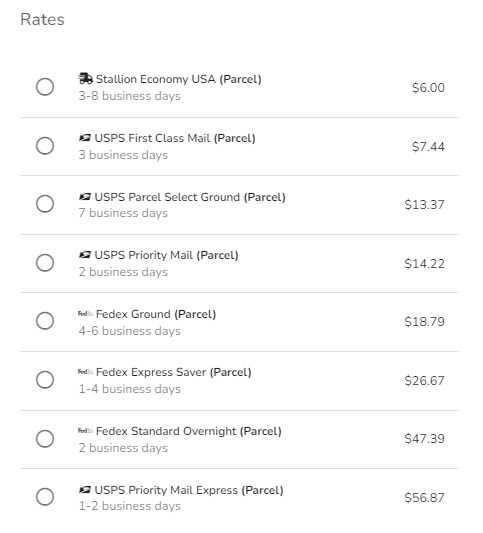Click the Fedex Ground (Parcel) label
The height and width of the screenshot is (533, 483).
pos(156,314)
